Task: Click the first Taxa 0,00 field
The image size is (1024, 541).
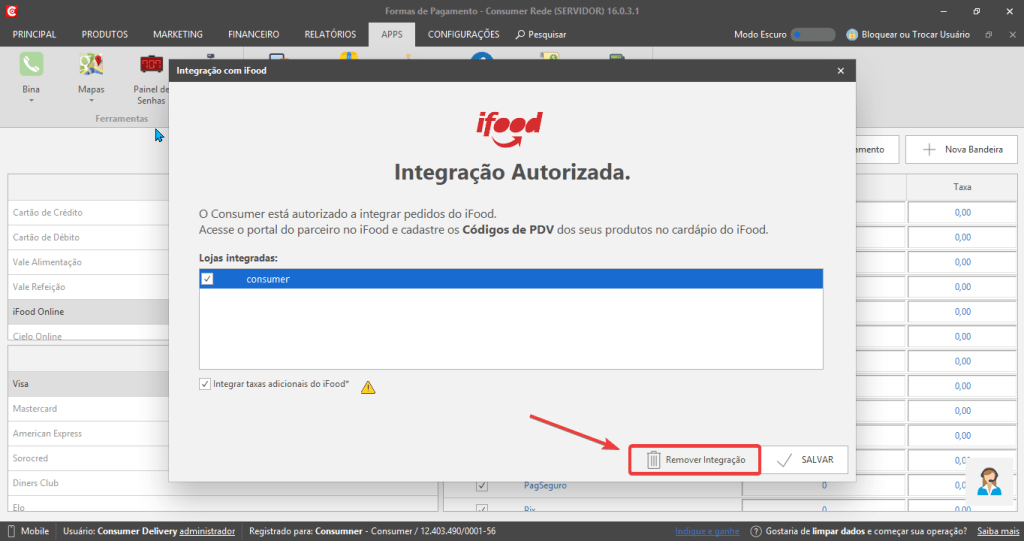Action: pyautogui.click(x=962, y=212)
